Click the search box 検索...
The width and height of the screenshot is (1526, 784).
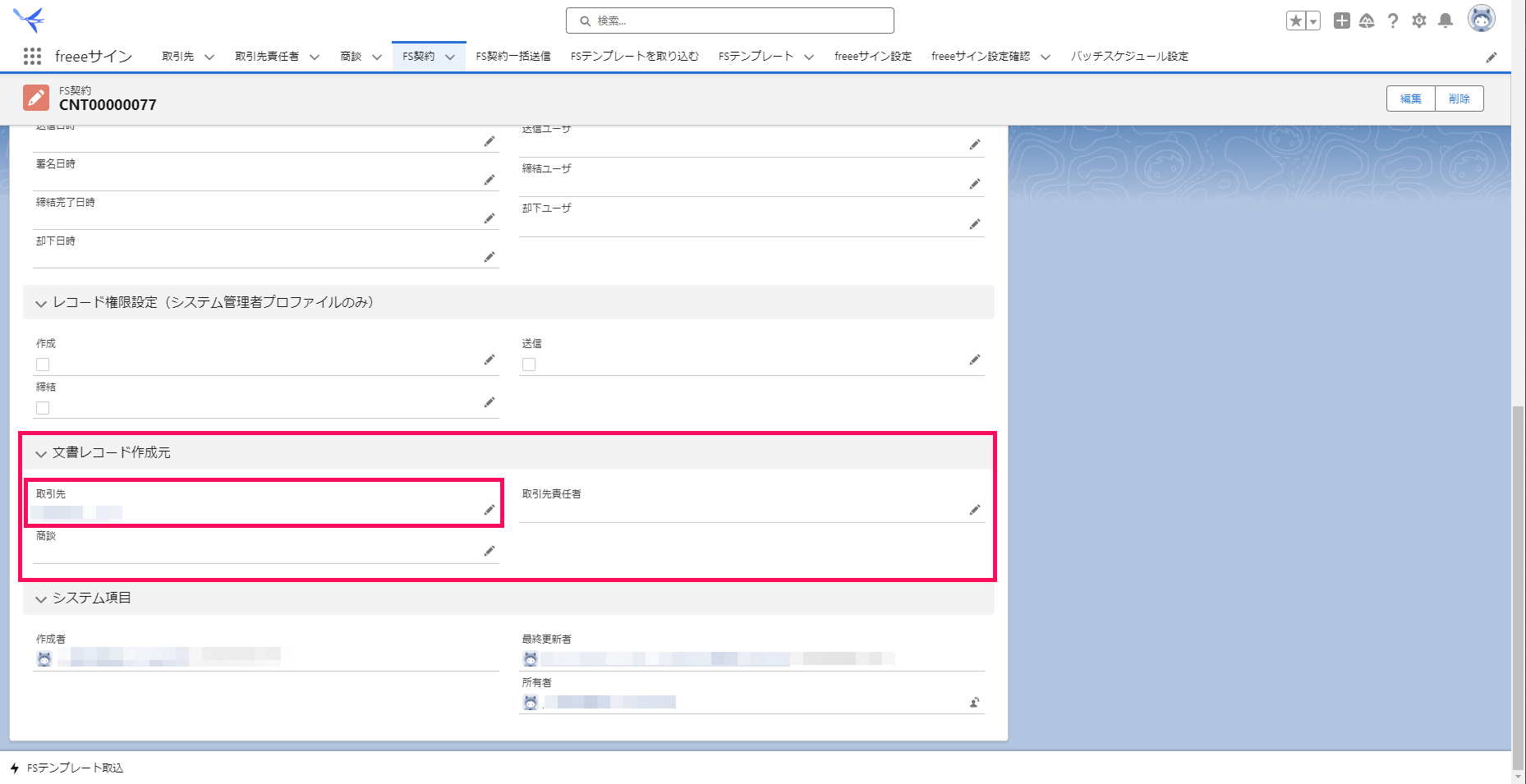coord(730,21)
